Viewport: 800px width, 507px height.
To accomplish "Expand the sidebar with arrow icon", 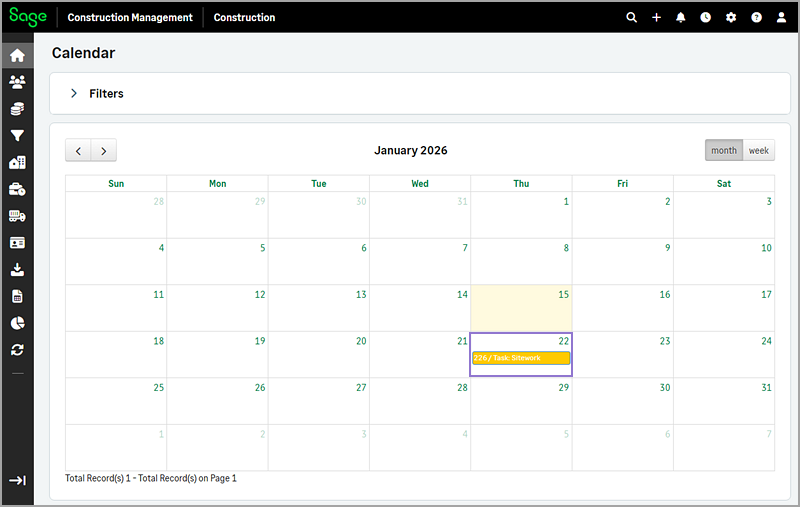I will (17, 481).
